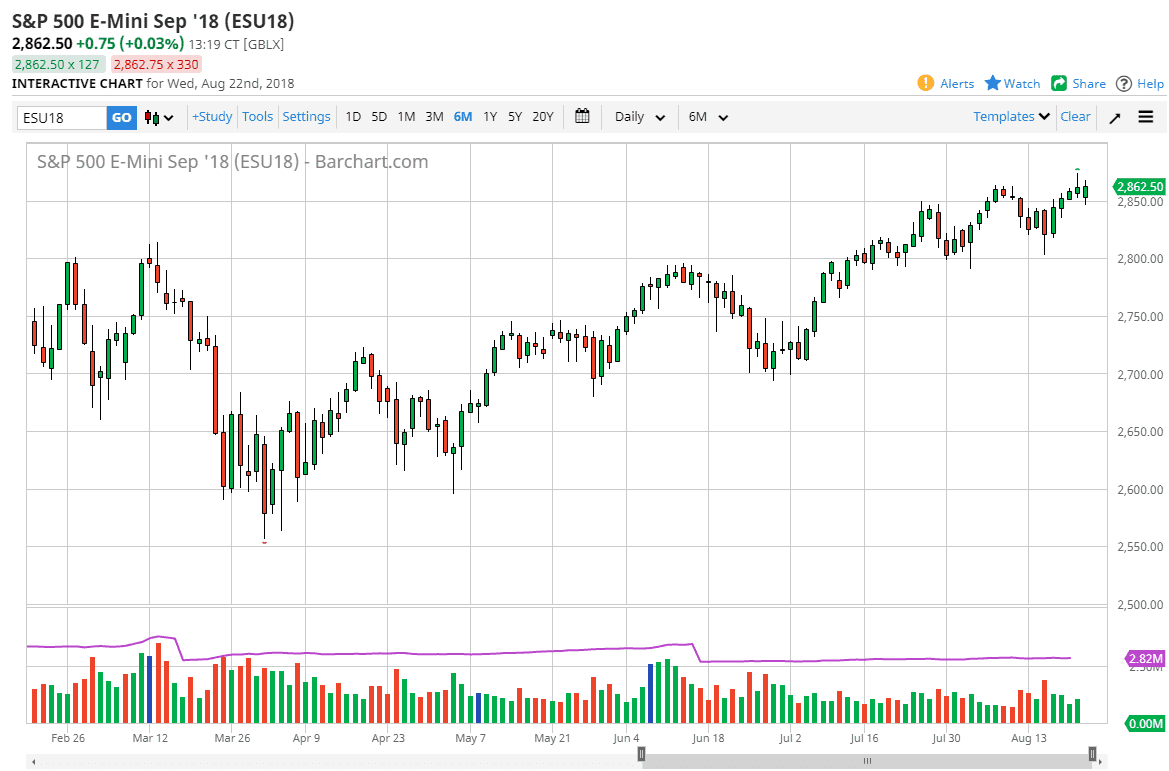Open the Daily frequency dropdown
The width and height of the screenshot is (1169, 771).
[640, 116]
